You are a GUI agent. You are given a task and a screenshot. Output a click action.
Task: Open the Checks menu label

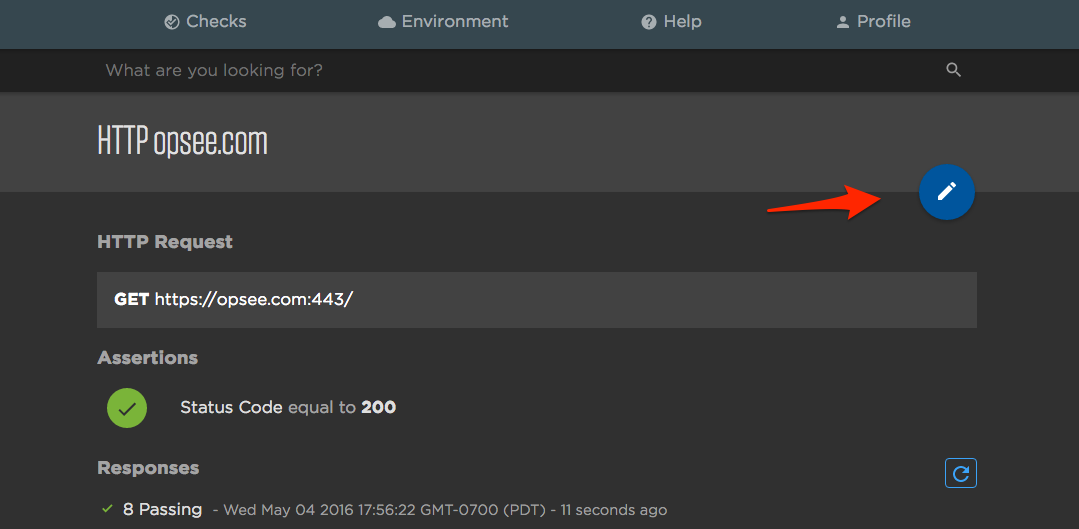pos(216,21)
